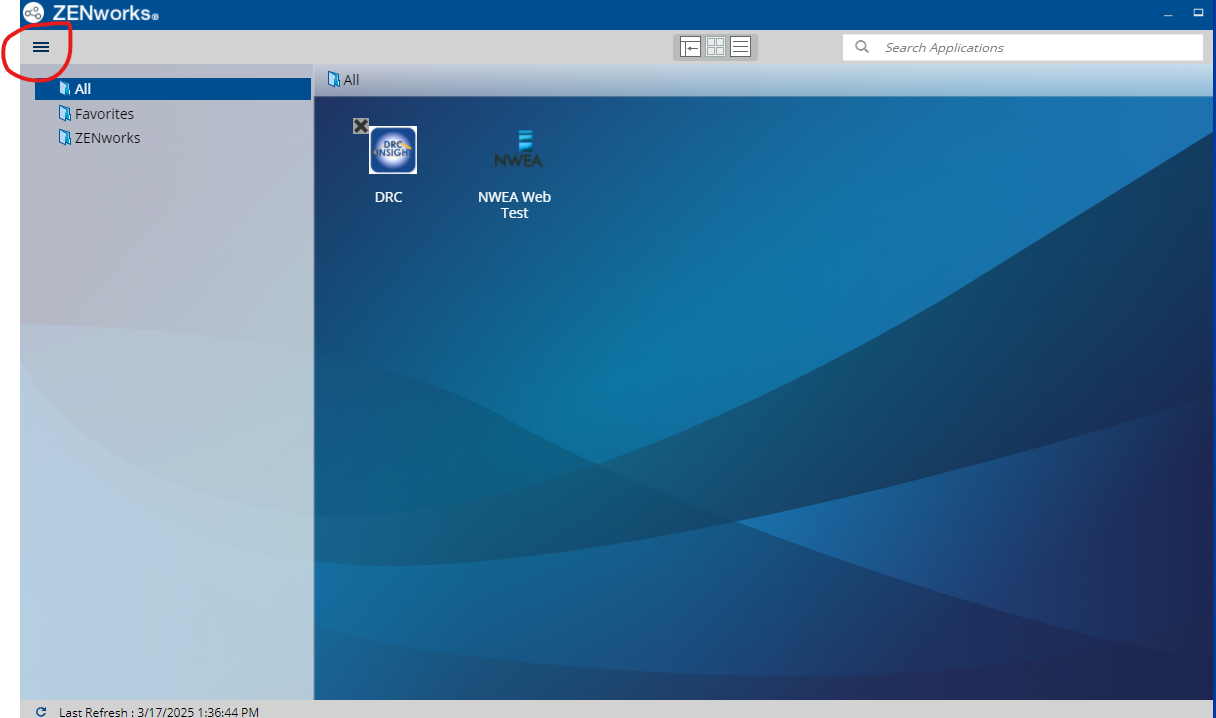Click the magnifying glass search icon
The height and width of the screenshot is (718, 1216).
pyautogui.click(x=862, y=47)
